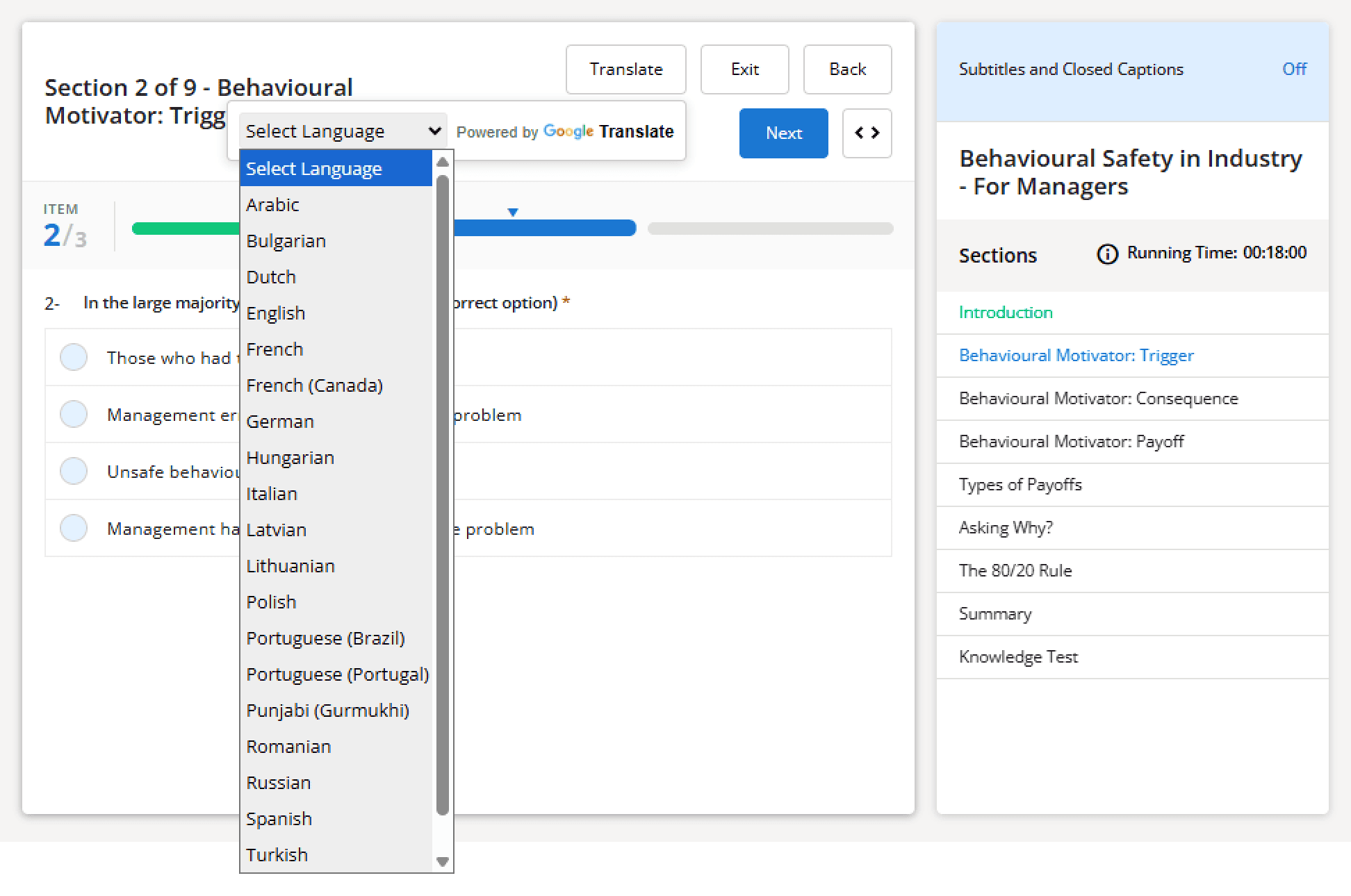Choose Portuguese (Portugal) option
Viewport: 1351px width, 896px height.
click(x=336, y=674)
